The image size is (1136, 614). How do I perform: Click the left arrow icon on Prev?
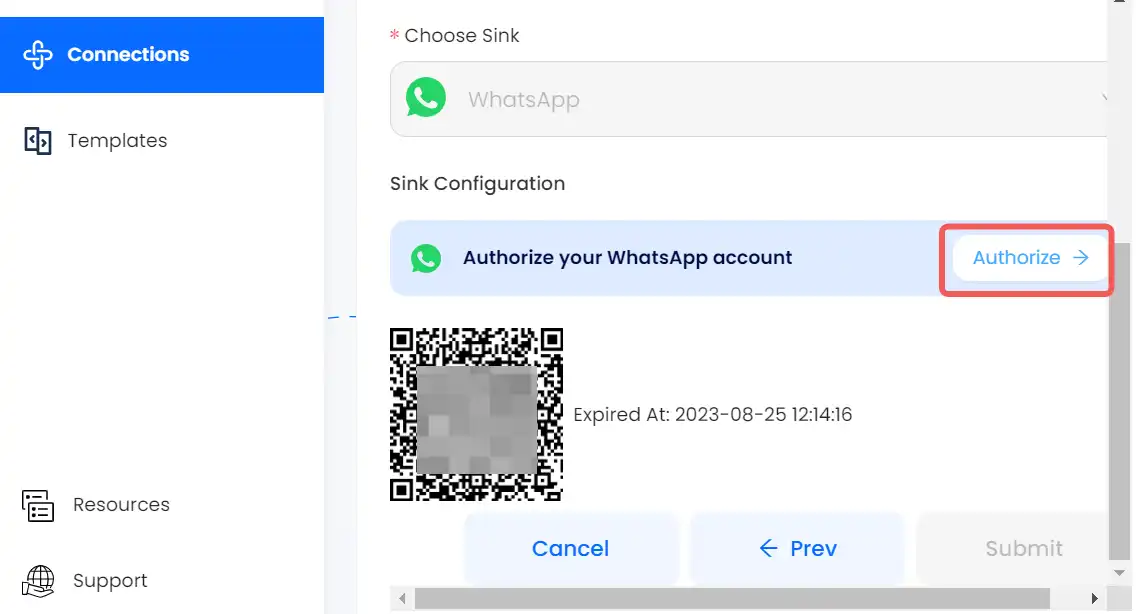768,548
